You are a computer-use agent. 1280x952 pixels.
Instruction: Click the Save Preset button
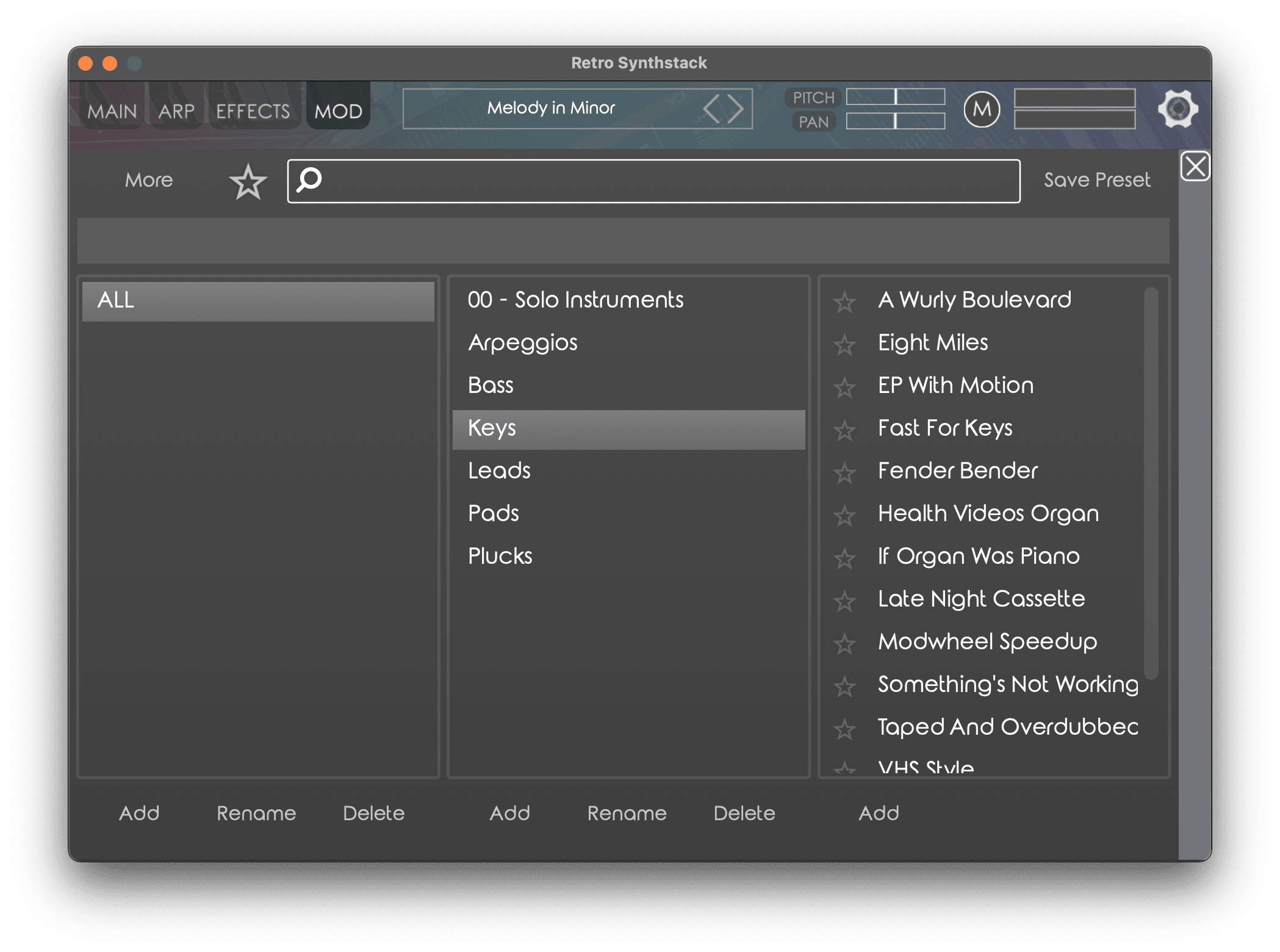(1096, 180)
